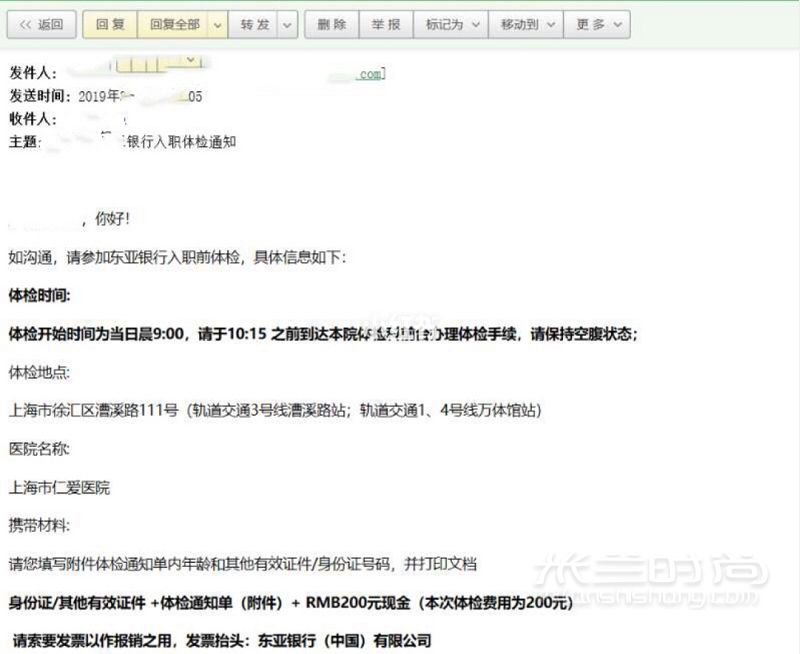800x654 pixels.
Task: Click the 收件人: label
Action: (x=33, y=119)
